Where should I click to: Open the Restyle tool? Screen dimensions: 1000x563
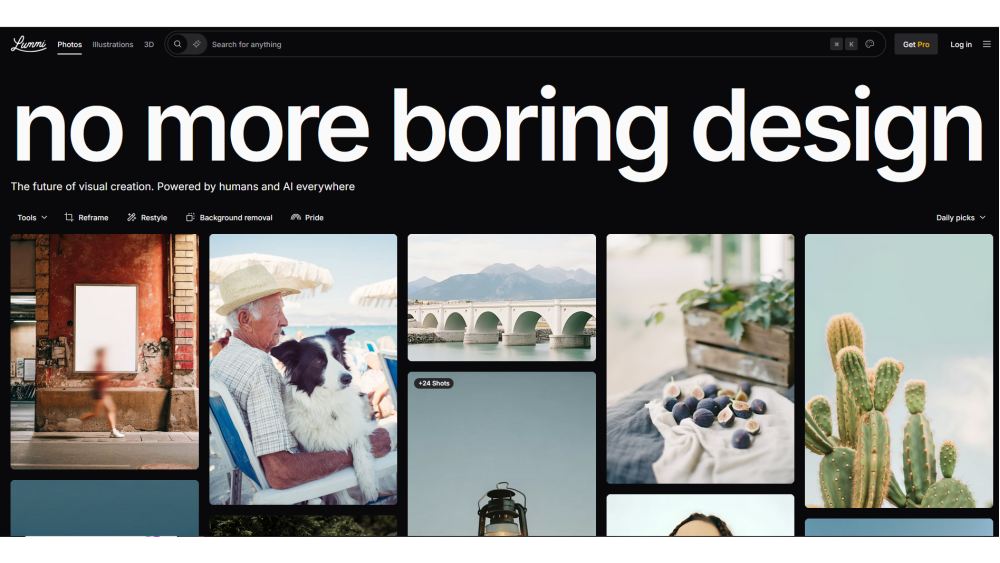(x=147, y=217)
